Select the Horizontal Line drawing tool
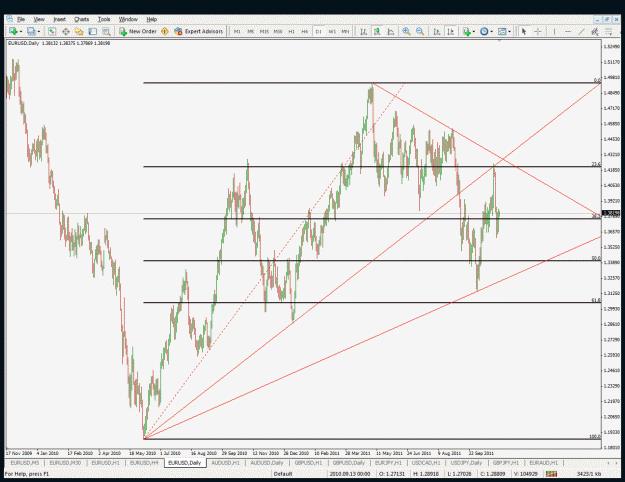This screenshot has width=625, height=482. [568, 31]
